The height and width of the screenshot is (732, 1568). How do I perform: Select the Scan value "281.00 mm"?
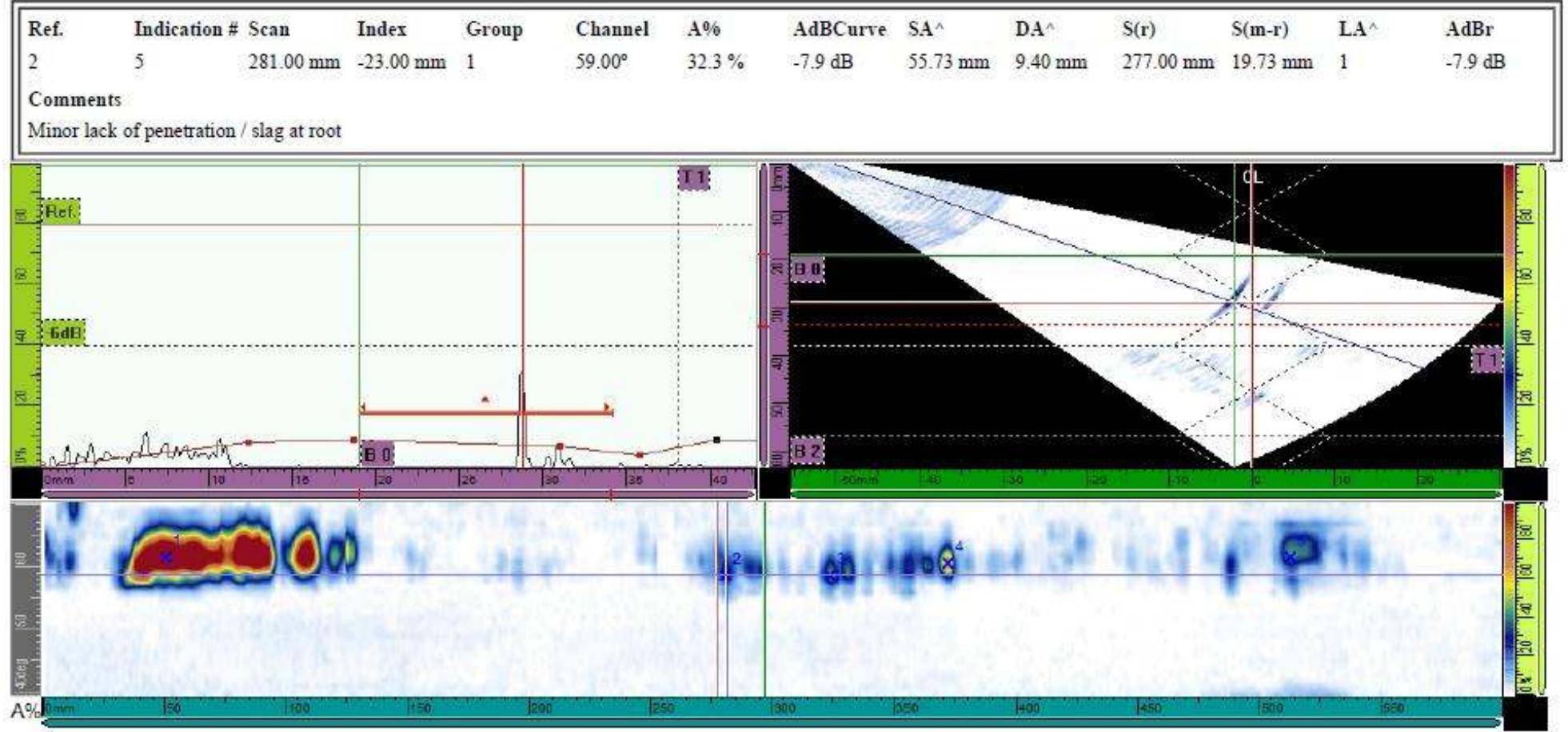pyautogui.click(x=294, y=62)
